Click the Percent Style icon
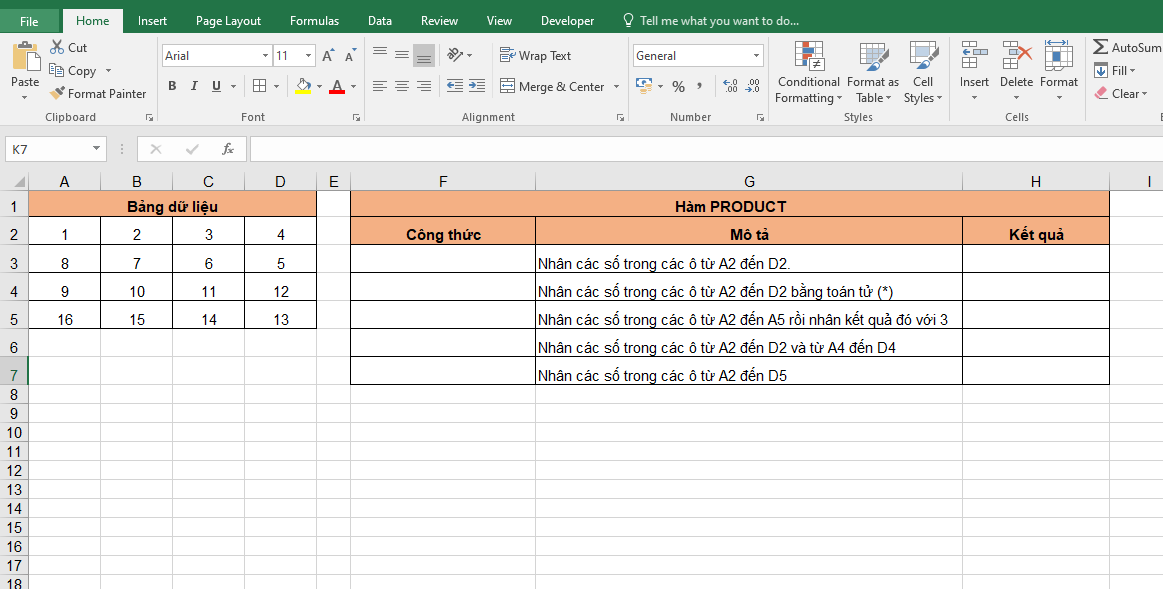Image resolution: width=1163 pixels, height=589 pixels. 678,87
